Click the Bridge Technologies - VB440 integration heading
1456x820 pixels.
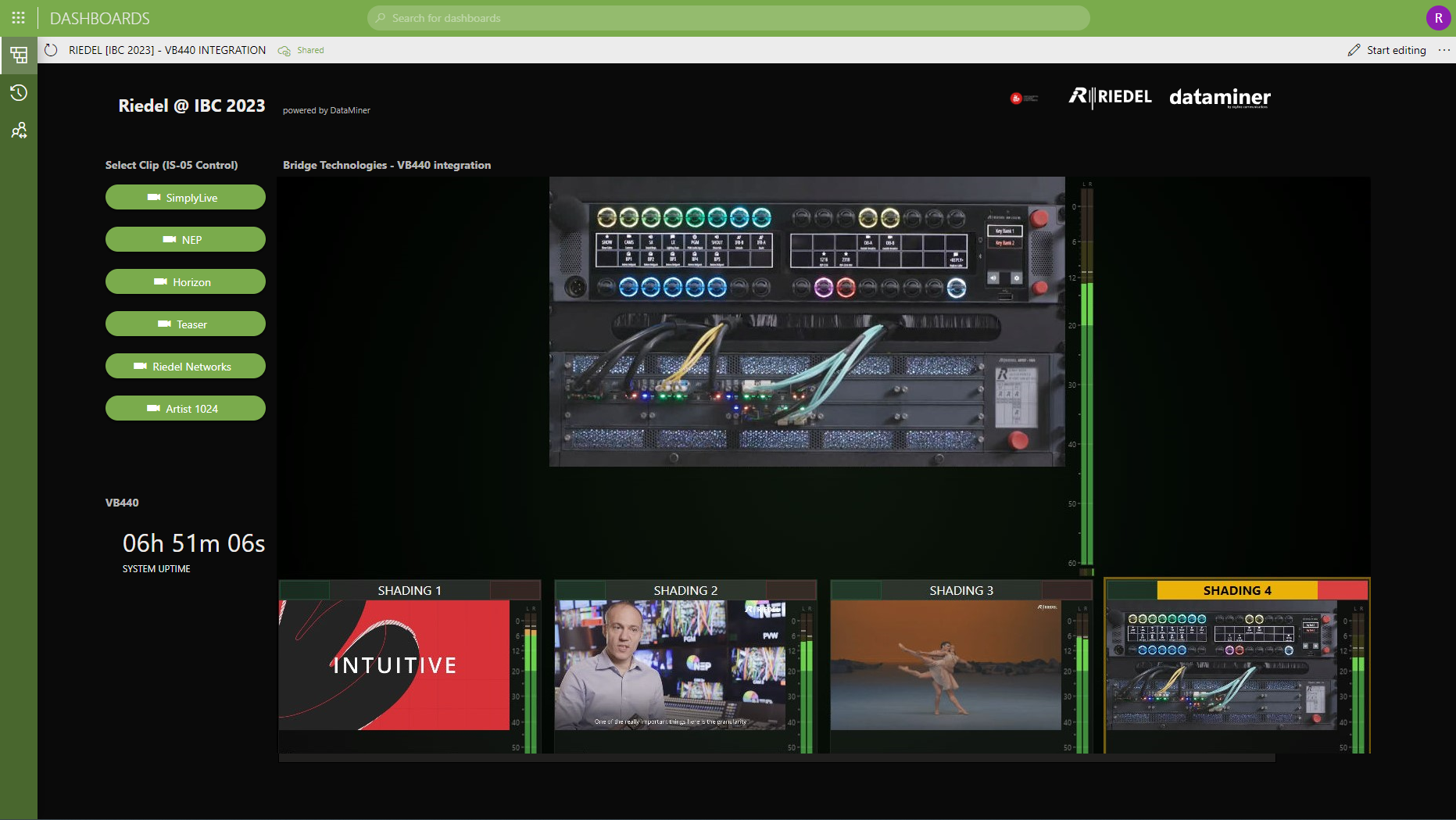[387, 165]
